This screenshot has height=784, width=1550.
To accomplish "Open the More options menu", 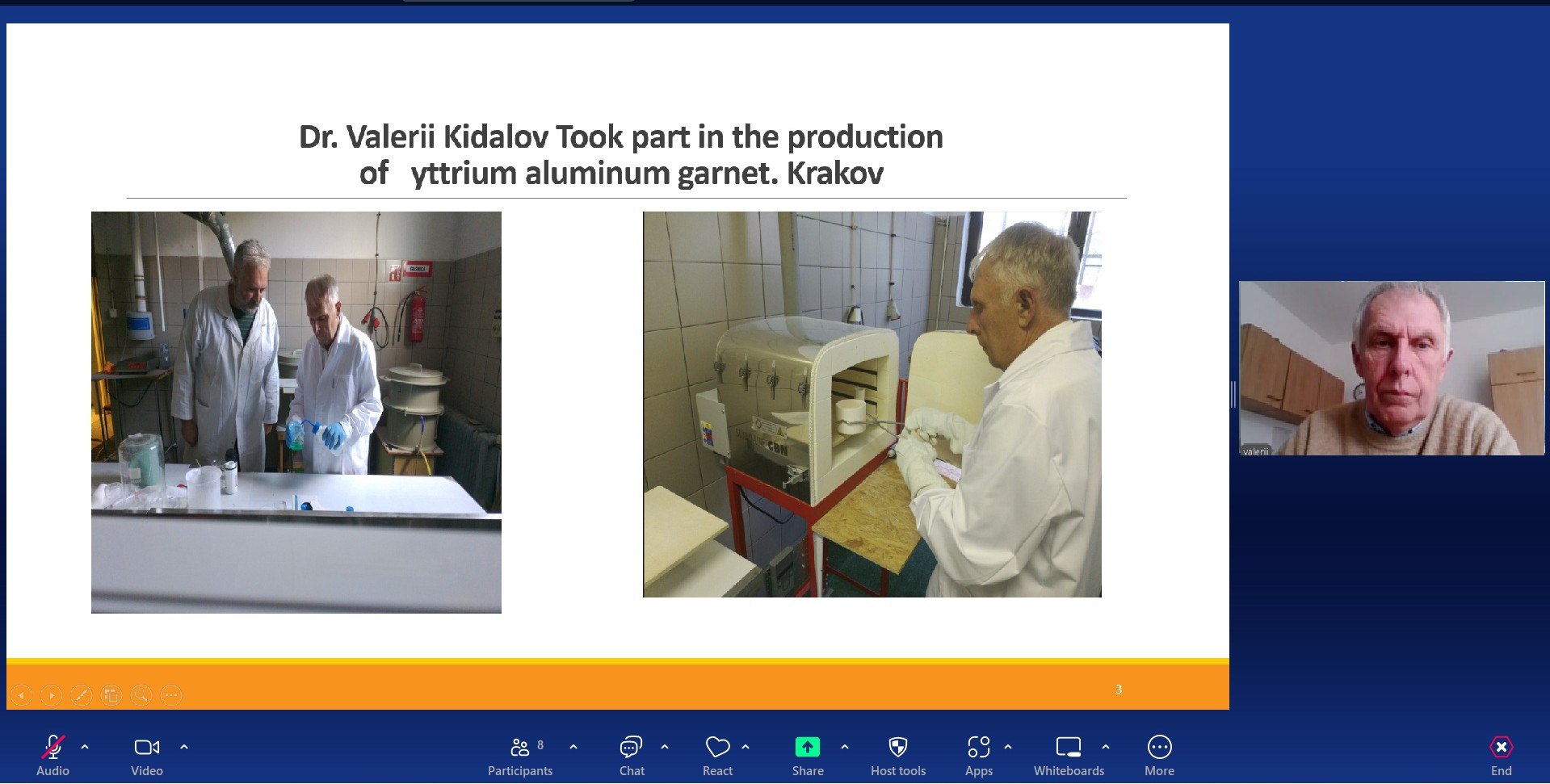I will click(x=1159, y=756).
